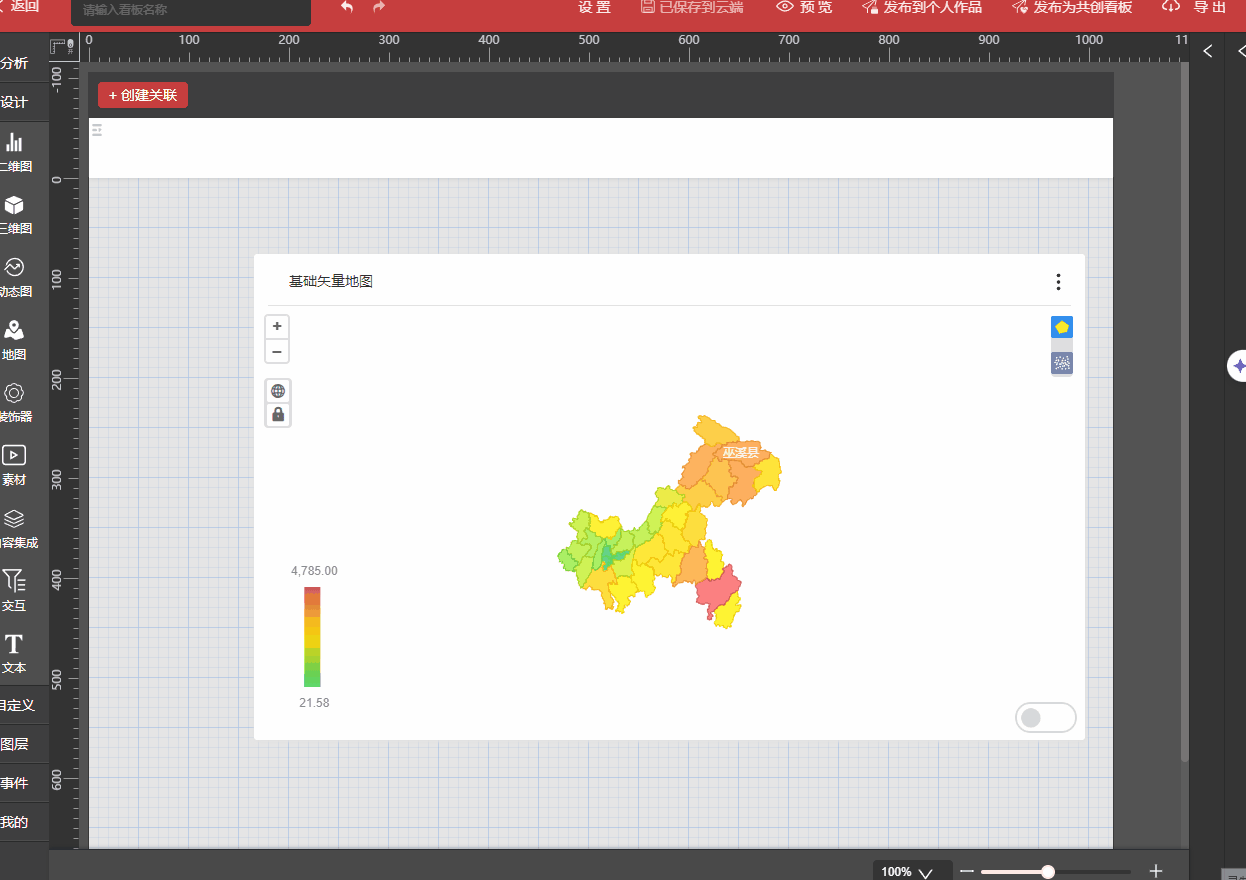Image resolution: width=1246 pixels, height=880 pixels.
Task: Click the globe reset-view map icon
Action: click(278, 391)
